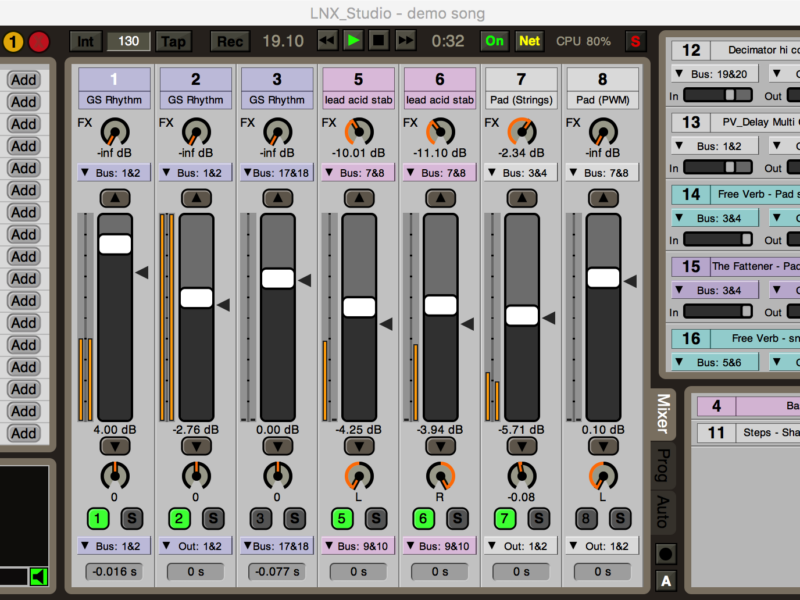Open channel 3 Bus: 17&18 input dropdown

277,173
